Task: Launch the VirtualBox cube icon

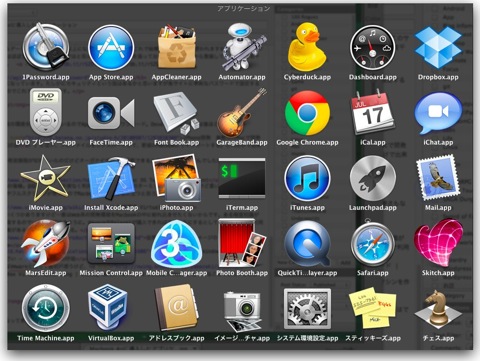Action: point(109,308)
